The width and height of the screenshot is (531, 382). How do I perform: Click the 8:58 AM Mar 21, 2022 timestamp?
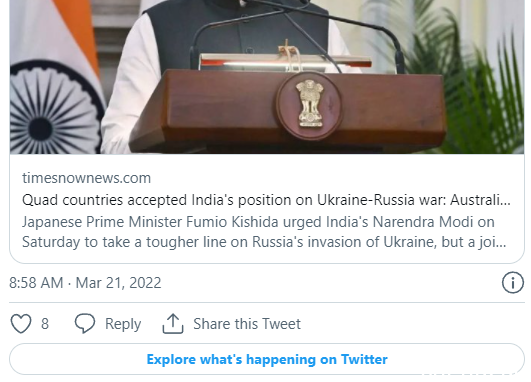pos(85,283)
